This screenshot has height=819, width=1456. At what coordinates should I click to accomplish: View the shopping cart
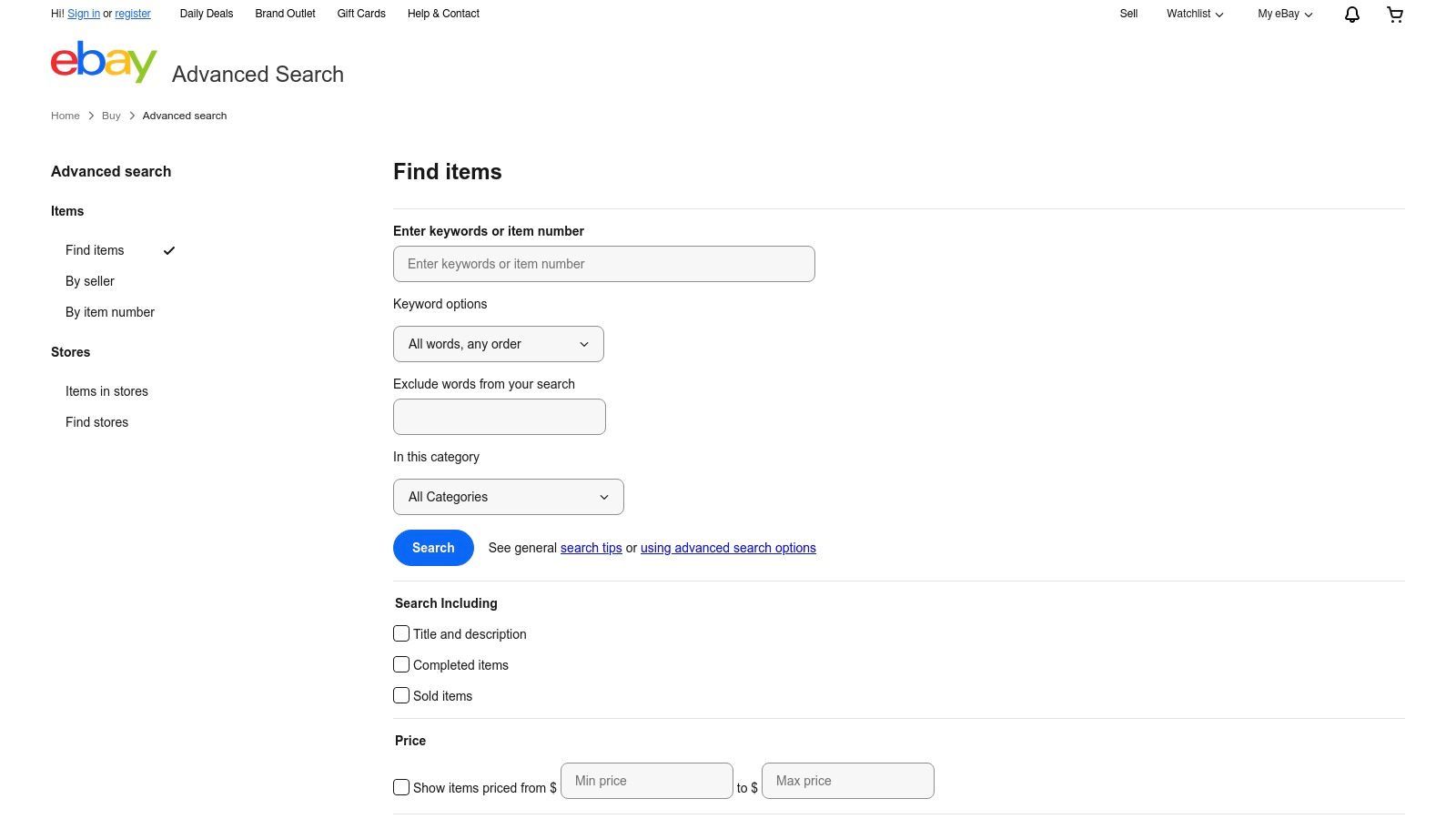pos(1395,14)
